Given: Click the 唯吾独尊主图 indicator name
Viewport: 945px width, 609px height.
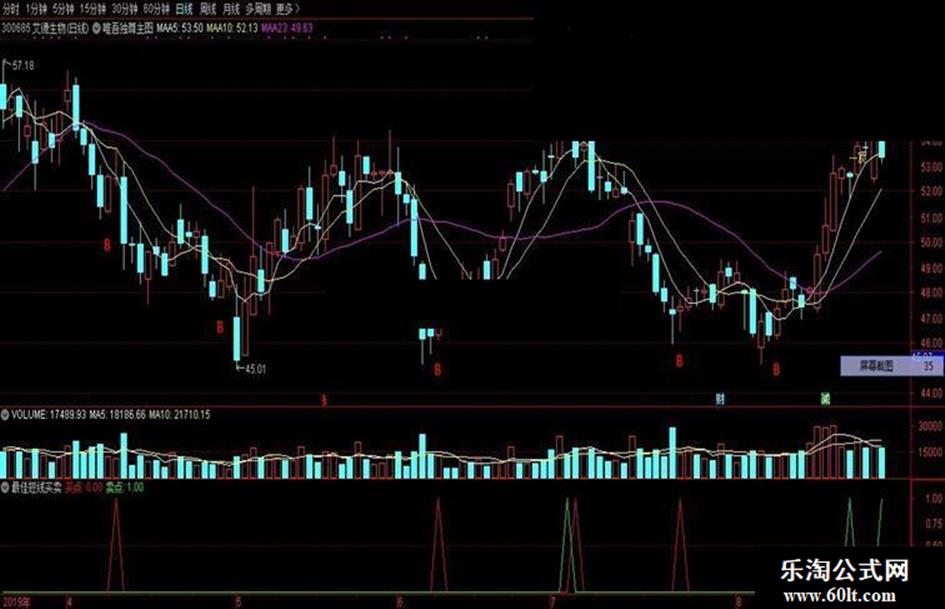Looking at the screenshot, I should (128, 28).
